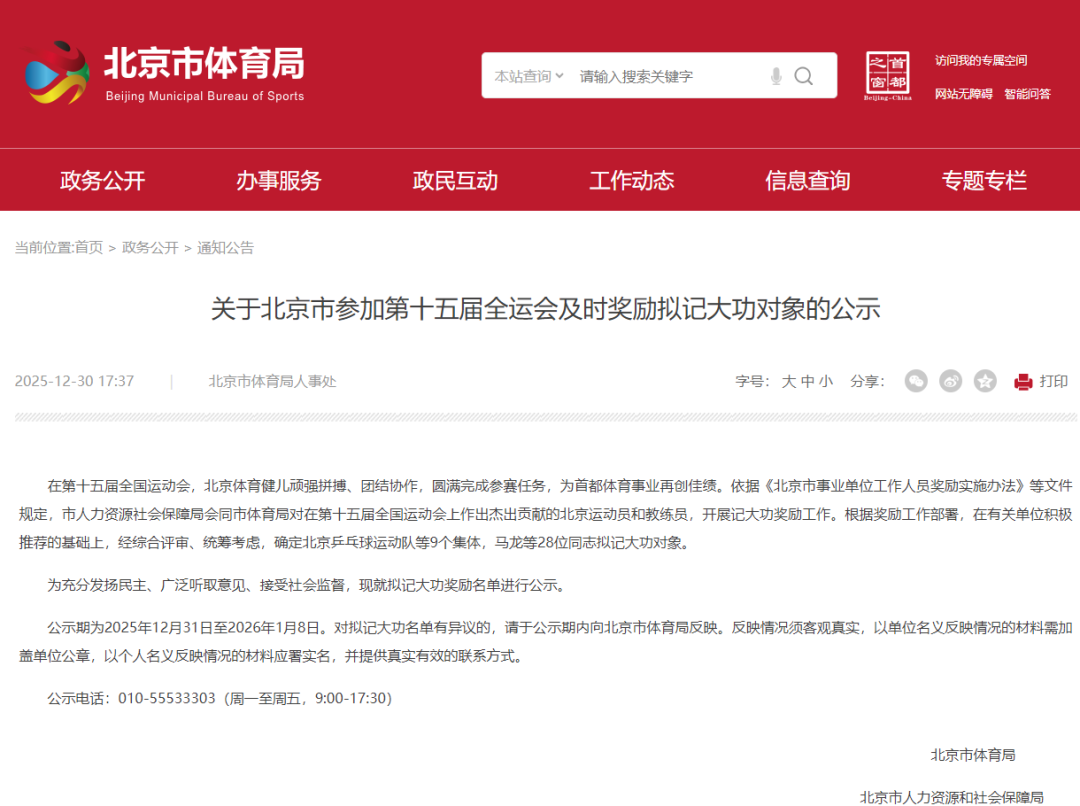The image size is (1080, 806).
Task: Set font size to 大
Action: point(789,382)
